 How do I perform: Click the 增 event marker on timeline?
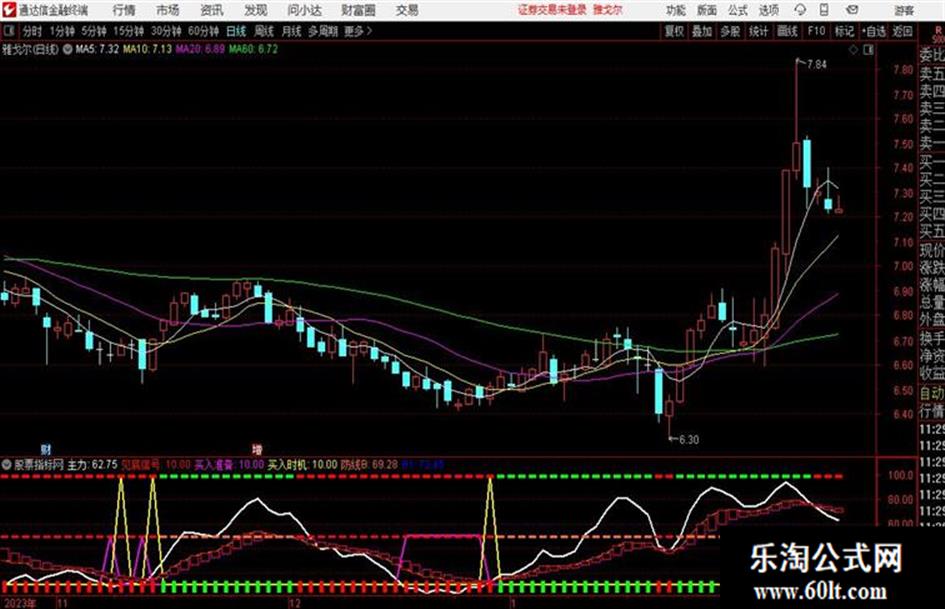click(257, 449)
